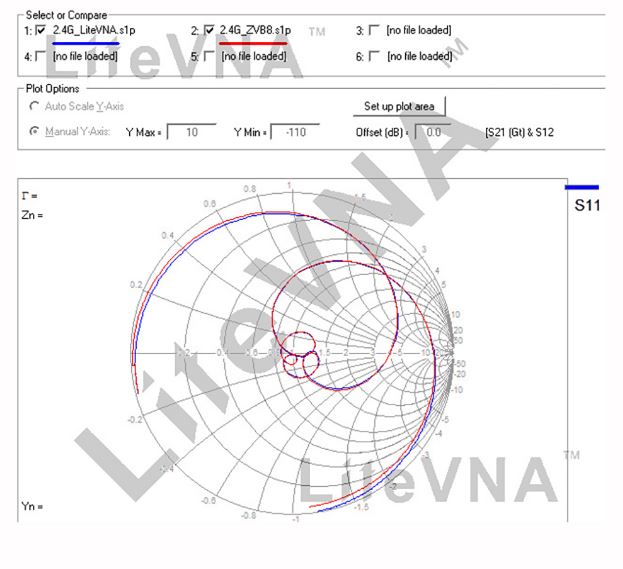The image size is (623, 569).
Task: Click the S11 legend label
Action: (x=587, y=205)
